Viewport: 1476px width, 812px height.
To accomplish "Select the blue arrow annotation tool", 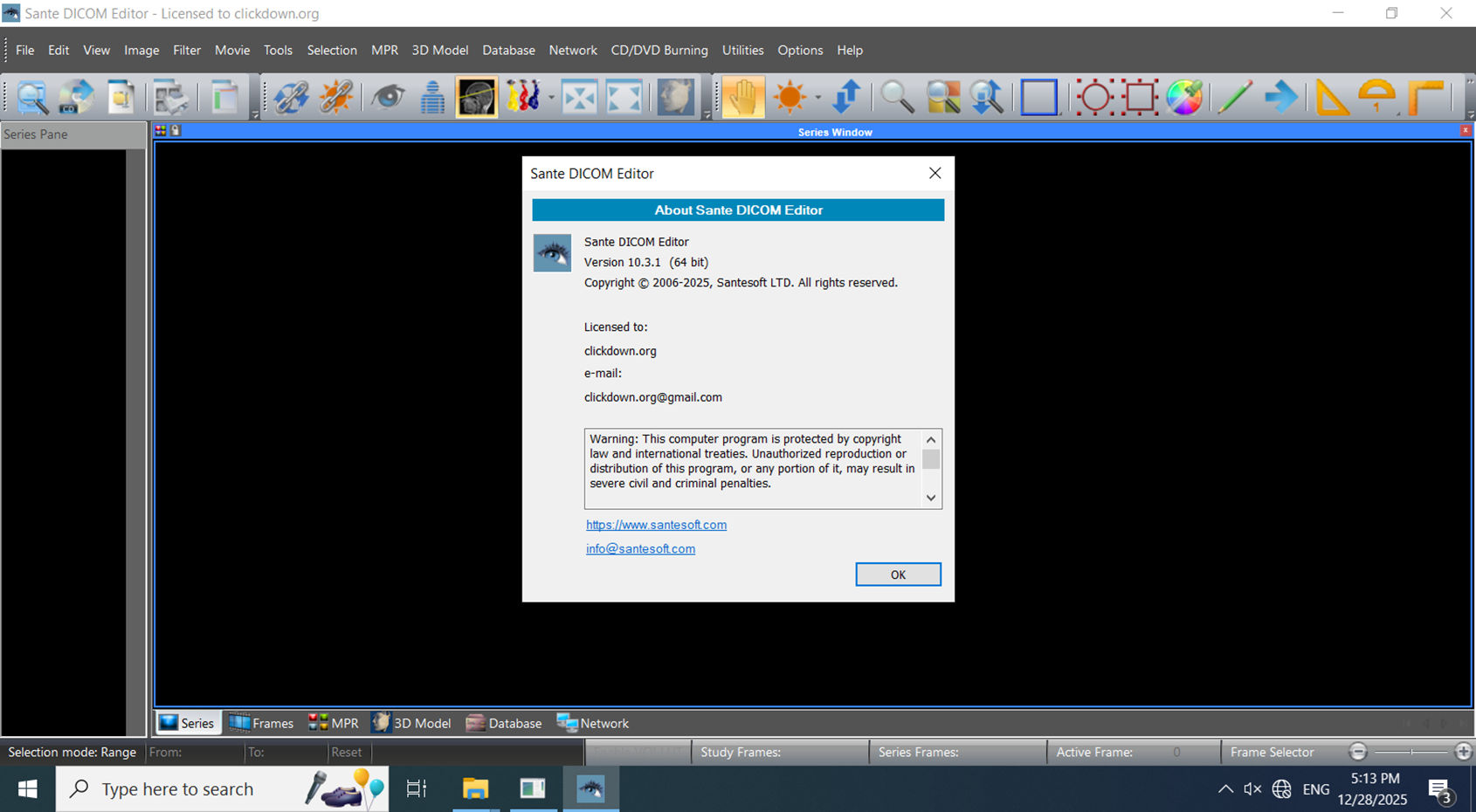I will point(1282,97).
